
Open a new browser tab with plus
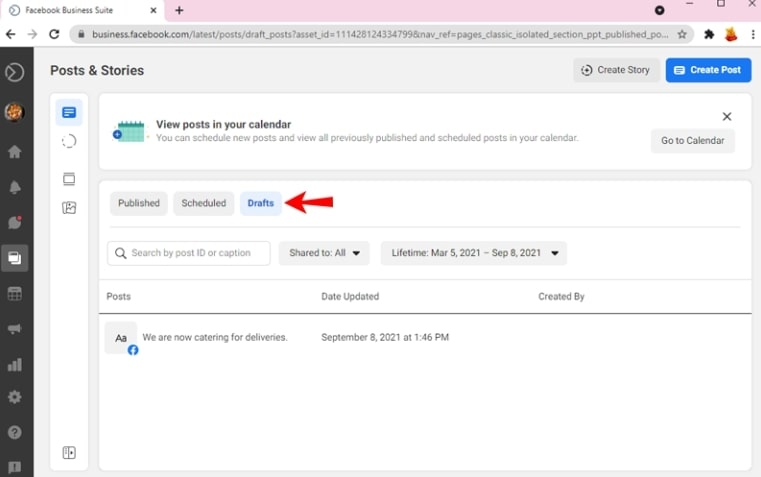pyautogui.click(x=179, y=10)
